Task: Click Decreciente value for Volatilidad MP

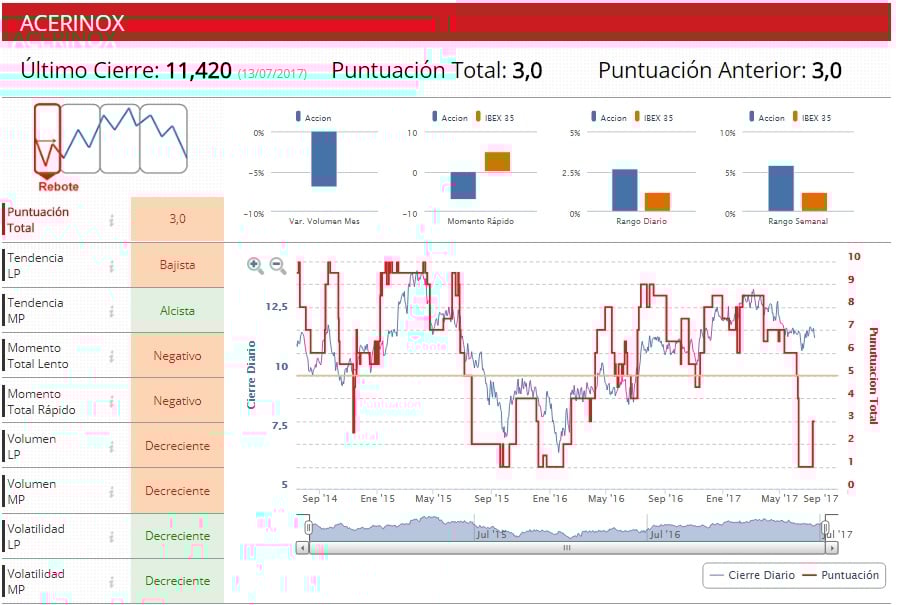Action: click(x=177, y=581)
